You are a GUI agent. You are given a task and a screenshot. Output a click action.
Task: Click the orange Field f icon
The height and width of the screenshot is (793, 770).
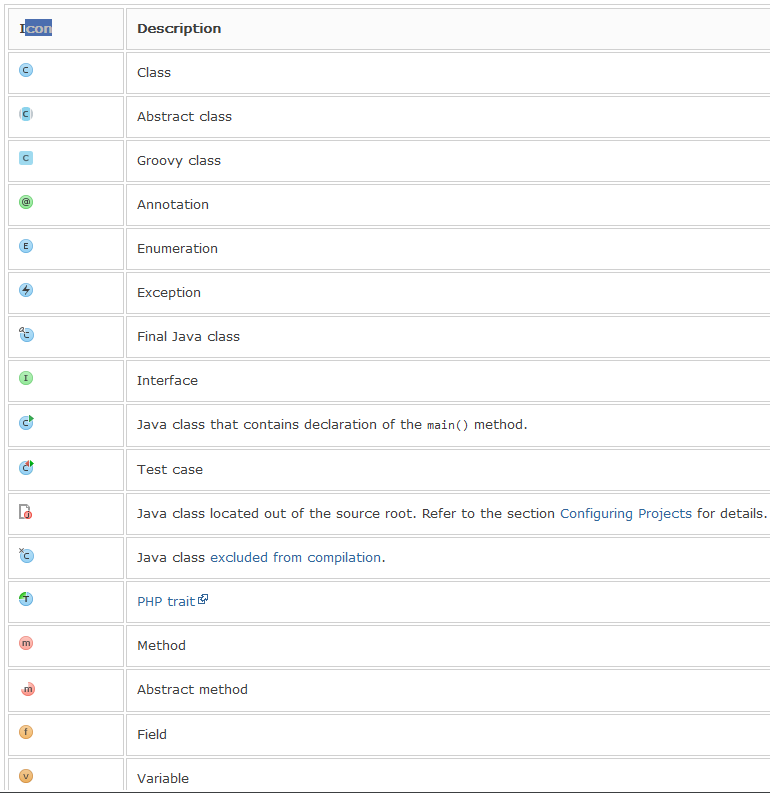click(26, 732)
